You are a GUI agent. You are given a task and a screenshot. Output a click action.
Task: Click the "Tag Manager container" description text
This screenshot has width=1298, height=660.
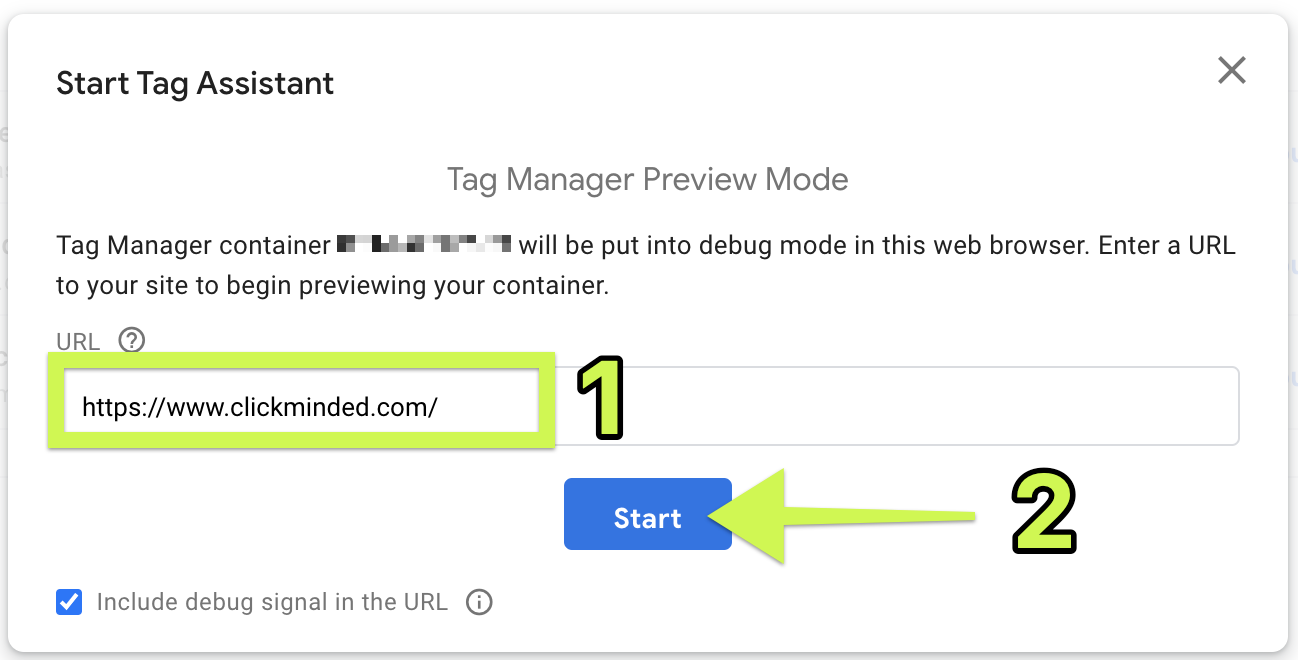click(x=193, y=245)
